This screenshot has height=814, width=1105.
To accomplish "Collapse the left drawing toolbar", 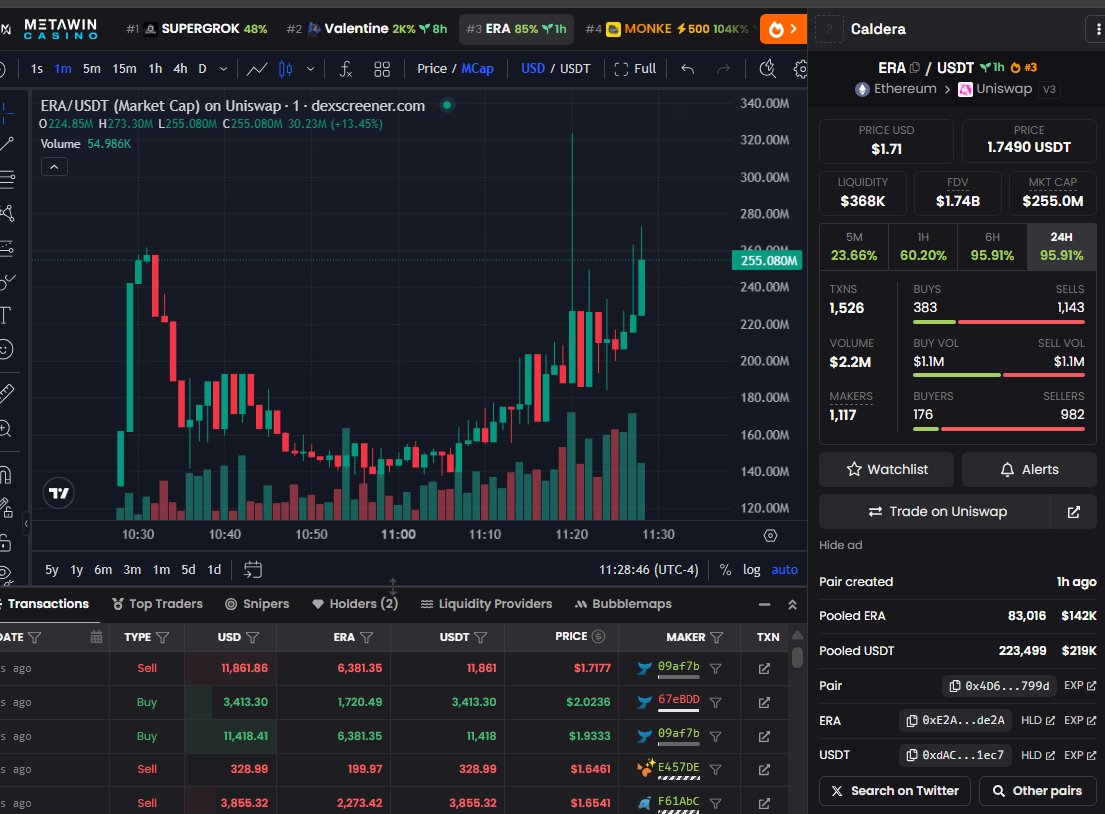I will click(26, 524).
